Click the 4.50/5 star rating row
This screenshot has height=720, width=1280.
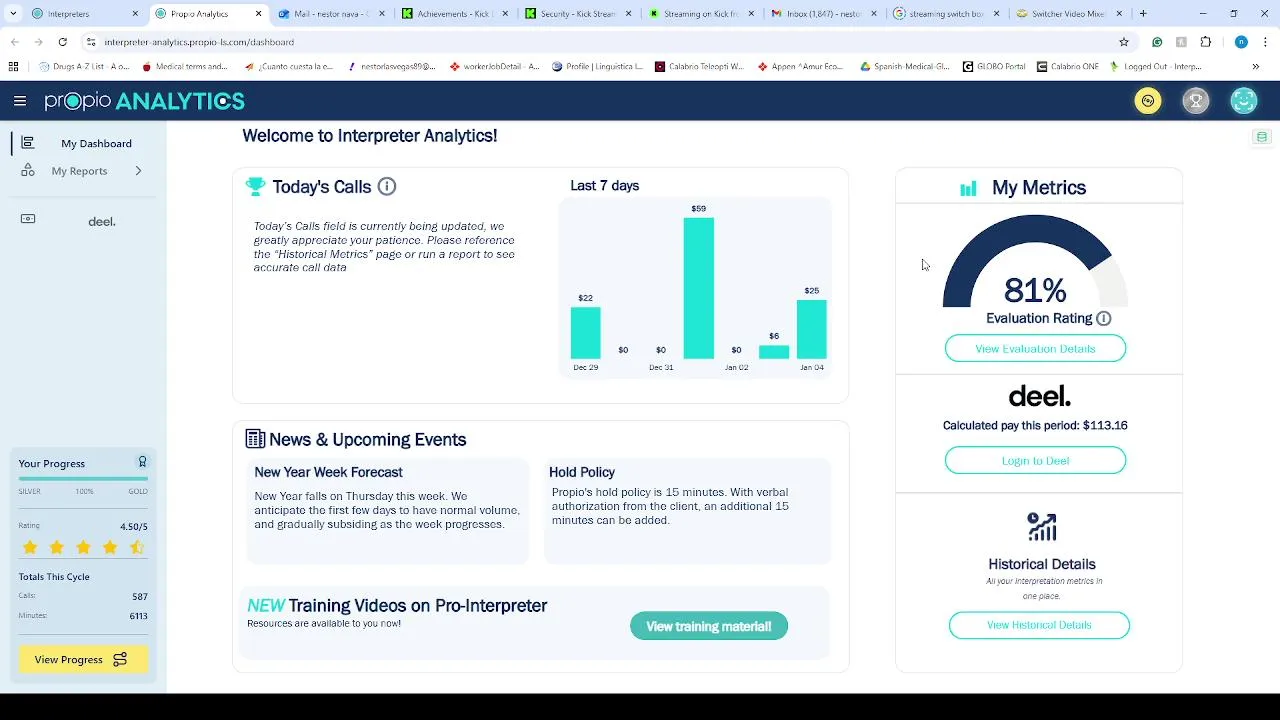tap(83, 547)
